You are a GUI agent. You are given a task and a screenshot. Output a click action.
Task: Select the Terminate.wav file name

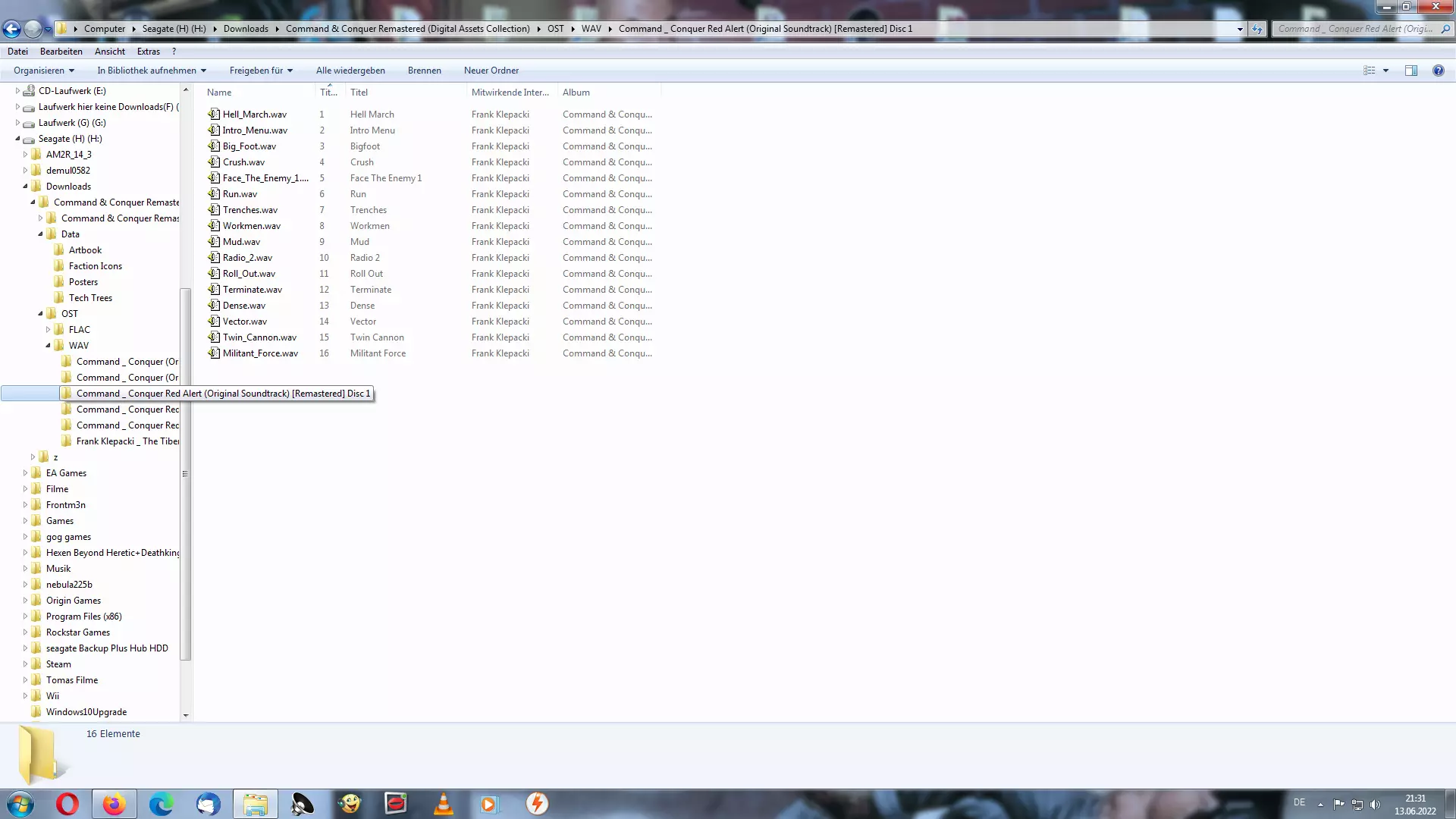coord(253,290)
